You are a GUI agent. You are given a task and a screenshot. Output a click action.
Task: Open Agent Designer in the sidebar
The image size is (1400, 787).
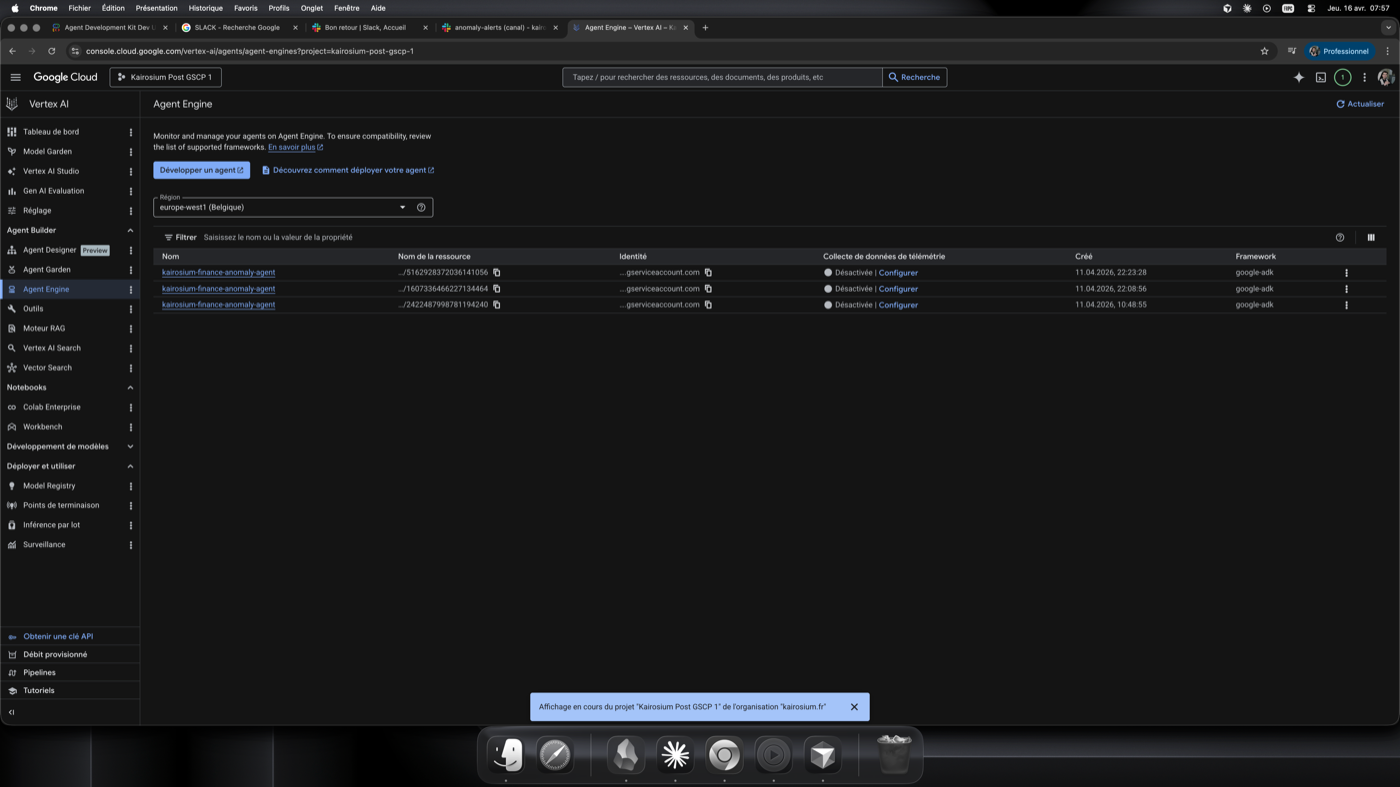tap(49, 250)
